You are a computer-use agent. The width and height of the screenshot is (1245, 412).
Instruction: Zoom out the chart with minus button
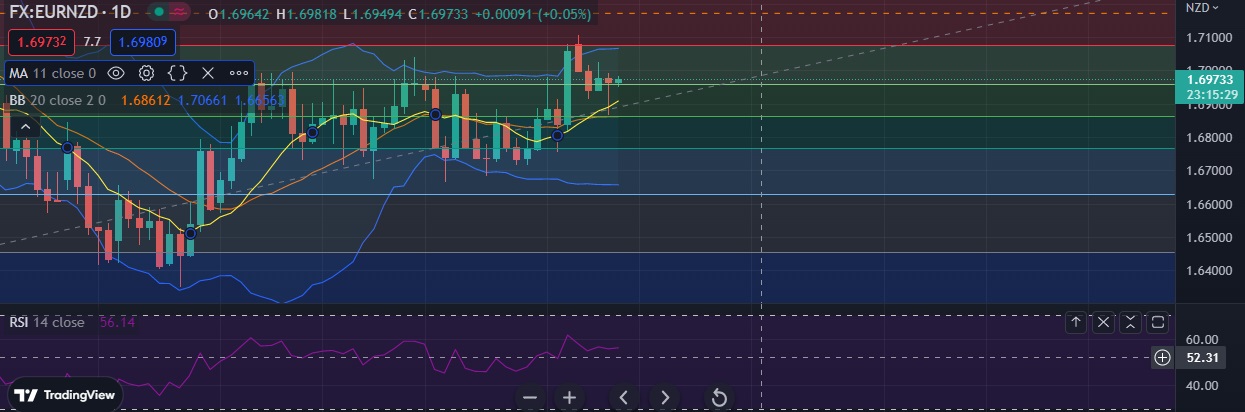(x=530, y=397)
